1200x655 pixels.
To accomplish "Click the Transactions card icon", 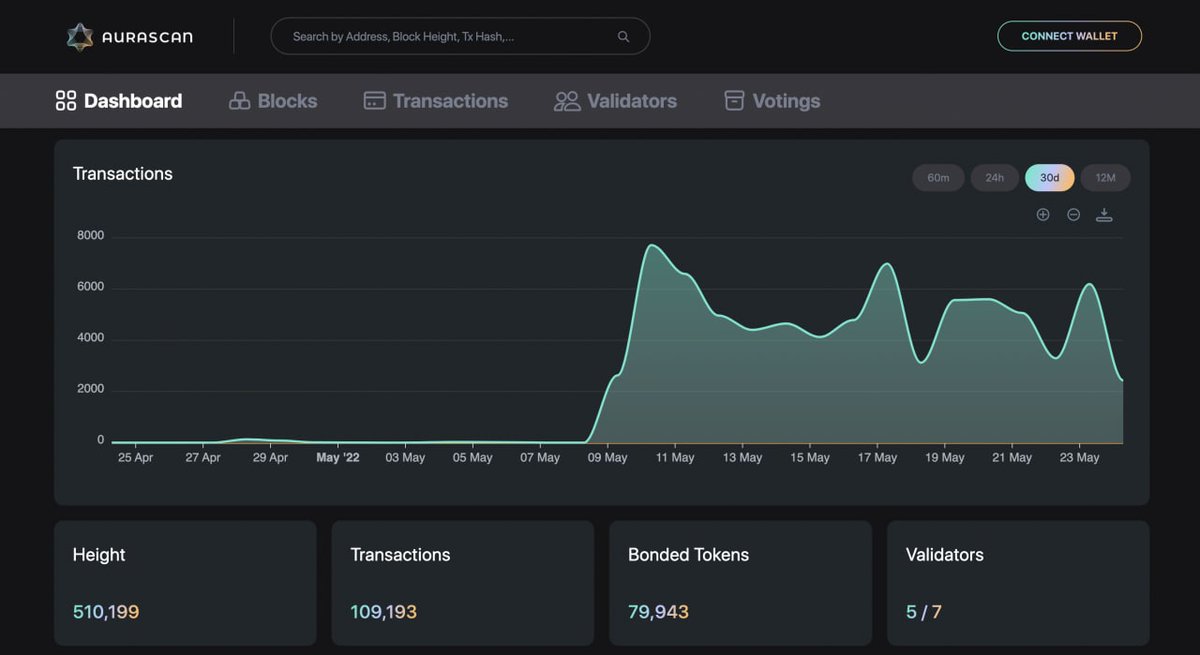I will click(x=374, y=101).
